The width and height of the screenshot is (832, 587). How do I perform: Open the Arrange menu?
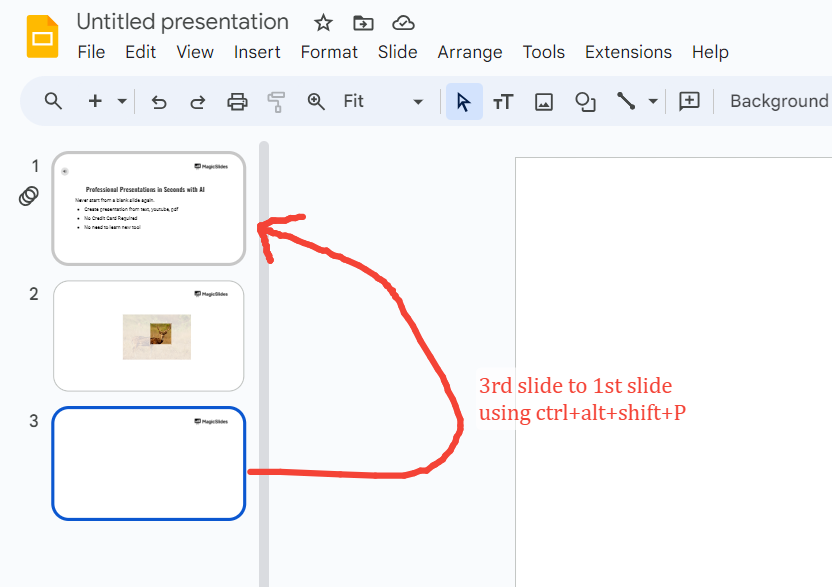[469, 52]
